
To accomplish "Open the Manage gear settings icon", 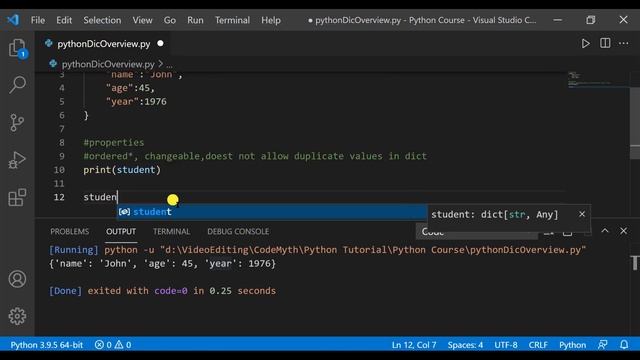I will pos(17,316).
